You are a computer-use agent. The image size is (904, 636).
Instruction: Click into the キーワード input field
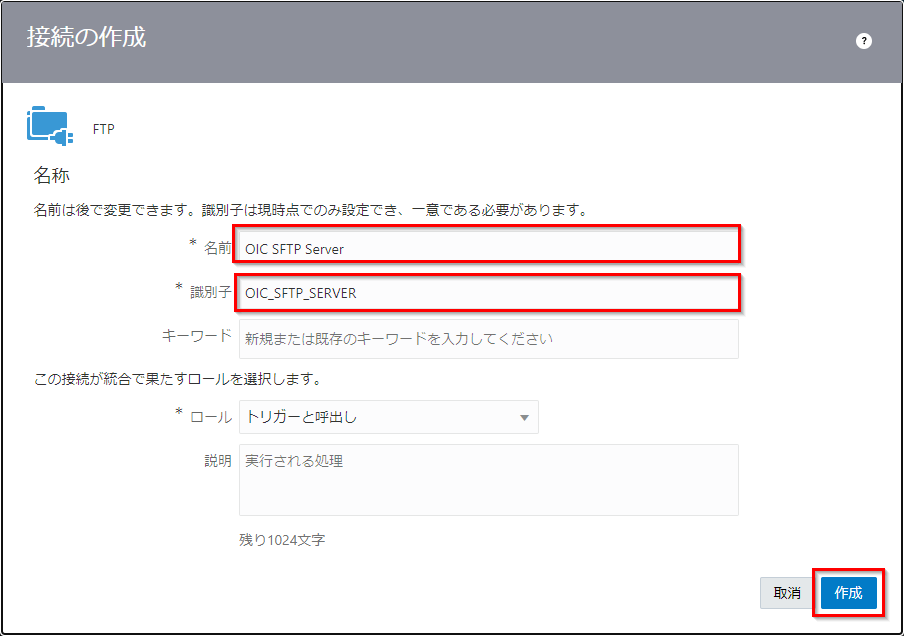(488, 339)
